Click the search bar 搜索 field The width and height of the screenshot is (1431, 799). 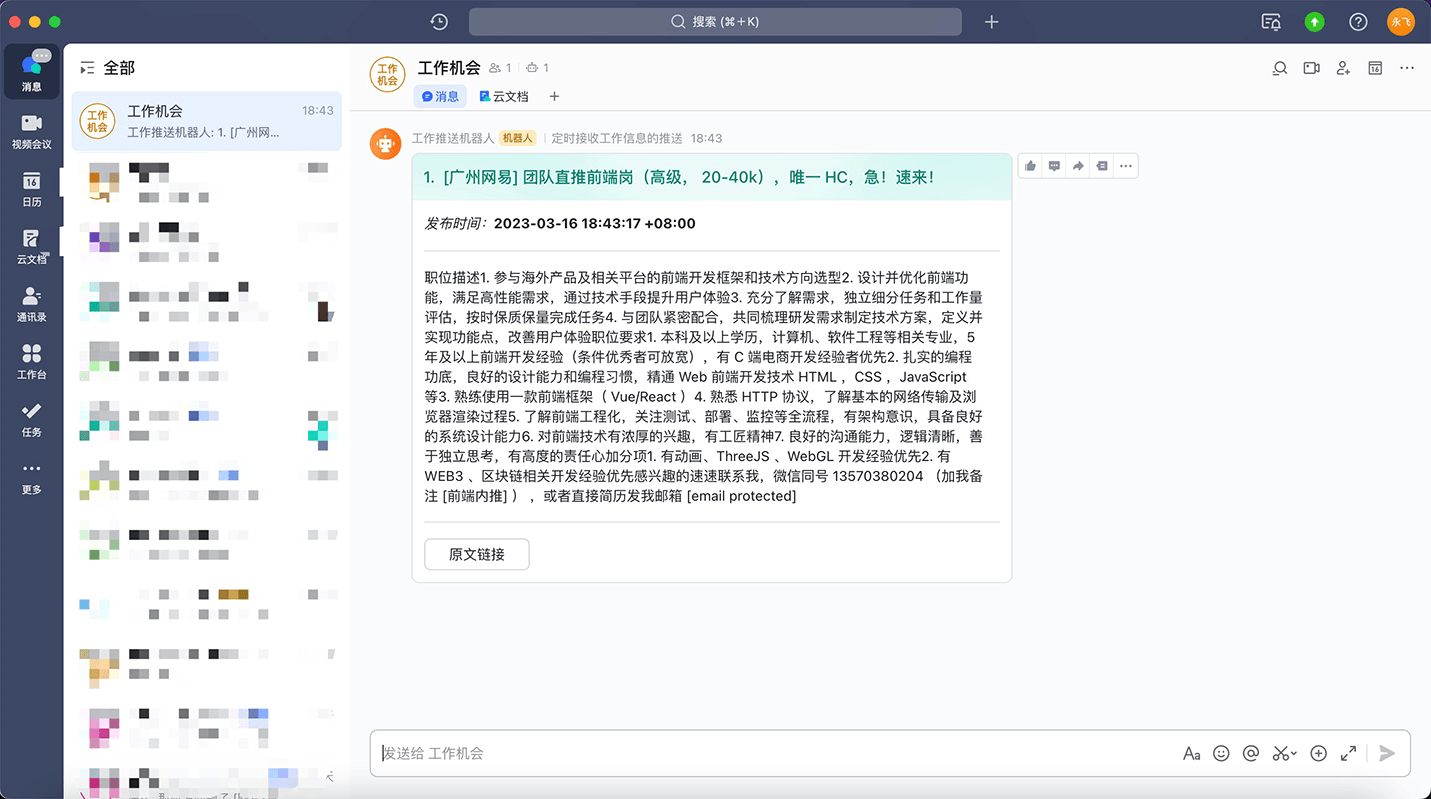click(715, 22)
